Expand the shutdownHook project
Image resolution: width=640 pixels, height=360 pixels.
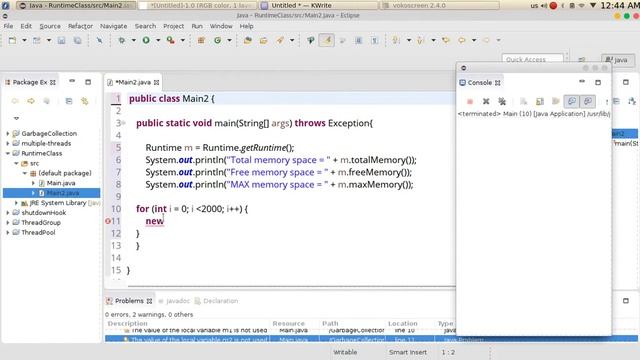click(x=7, y=213)
